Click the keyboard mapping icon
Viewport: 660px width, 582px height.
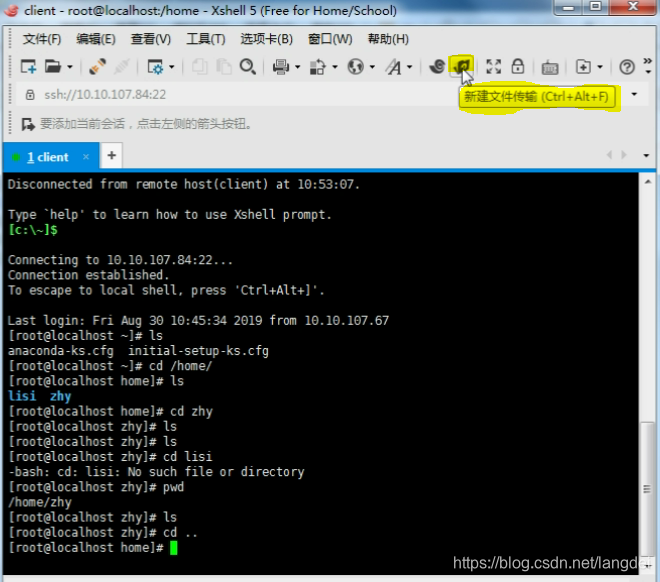550,67
